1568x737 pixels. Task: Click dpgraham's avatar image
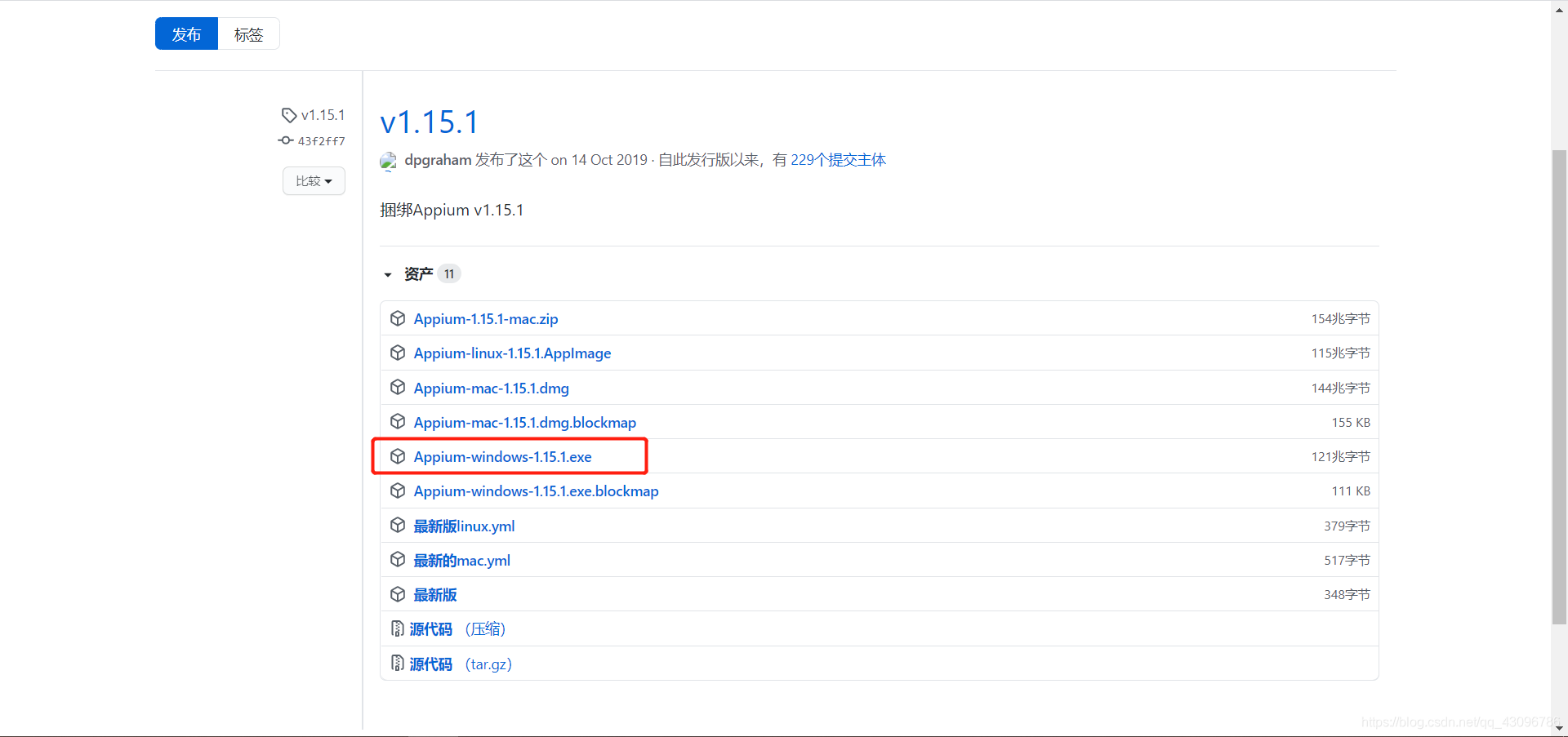389,161
